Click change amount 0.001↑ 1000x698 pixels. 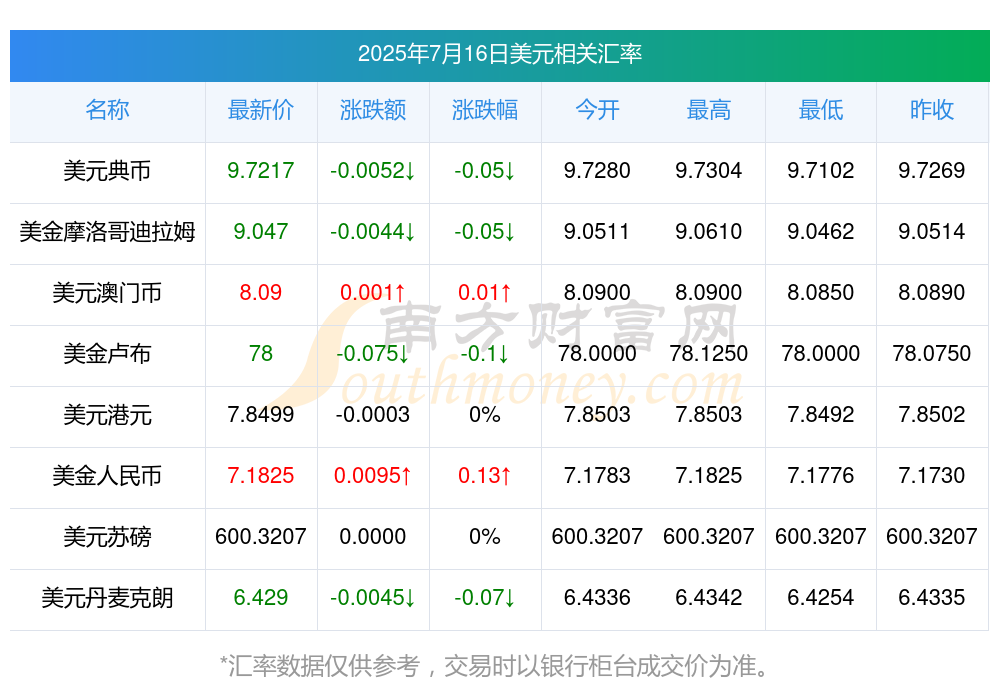[x=373, y=292]
